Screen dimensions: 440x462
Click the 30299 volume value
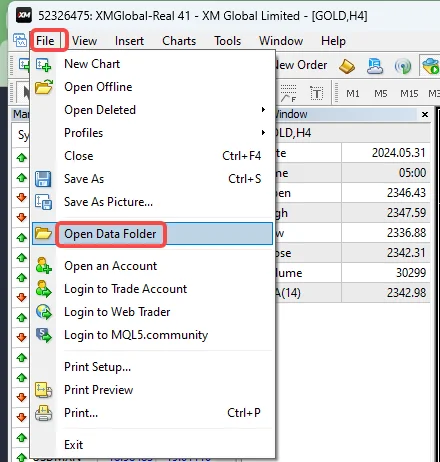[x=411, y=273]
